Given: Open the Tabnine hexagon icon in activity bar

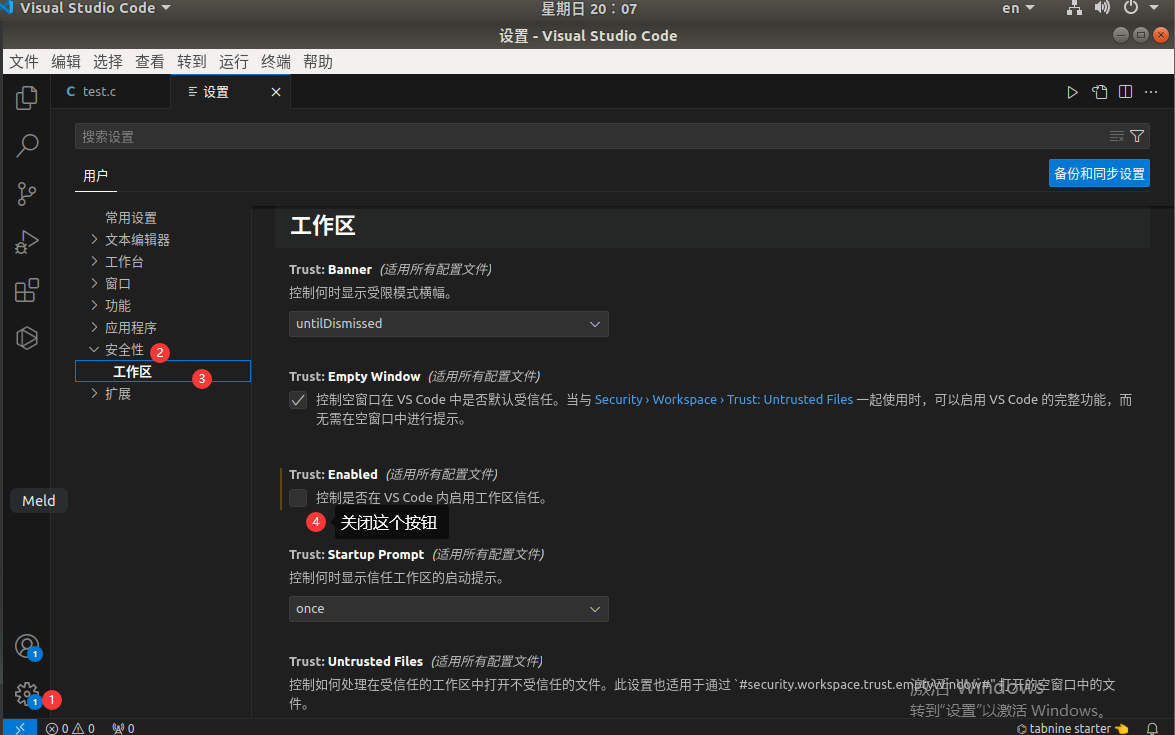Looking at the screenshot, I should tap(27, 338).
